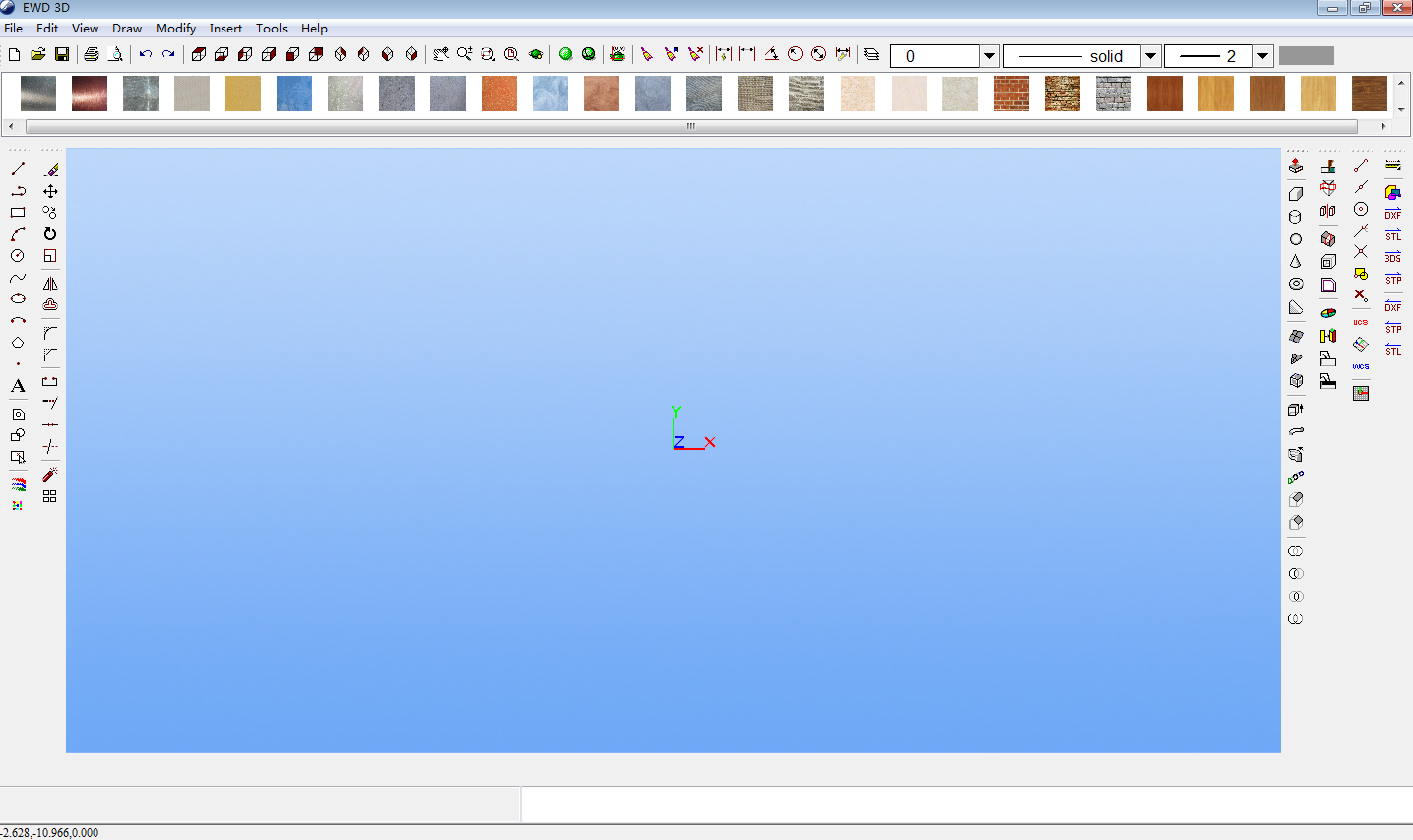1413x840 pixels.
Task: Toggle the intersection snap option
Action: [1361, 252]
